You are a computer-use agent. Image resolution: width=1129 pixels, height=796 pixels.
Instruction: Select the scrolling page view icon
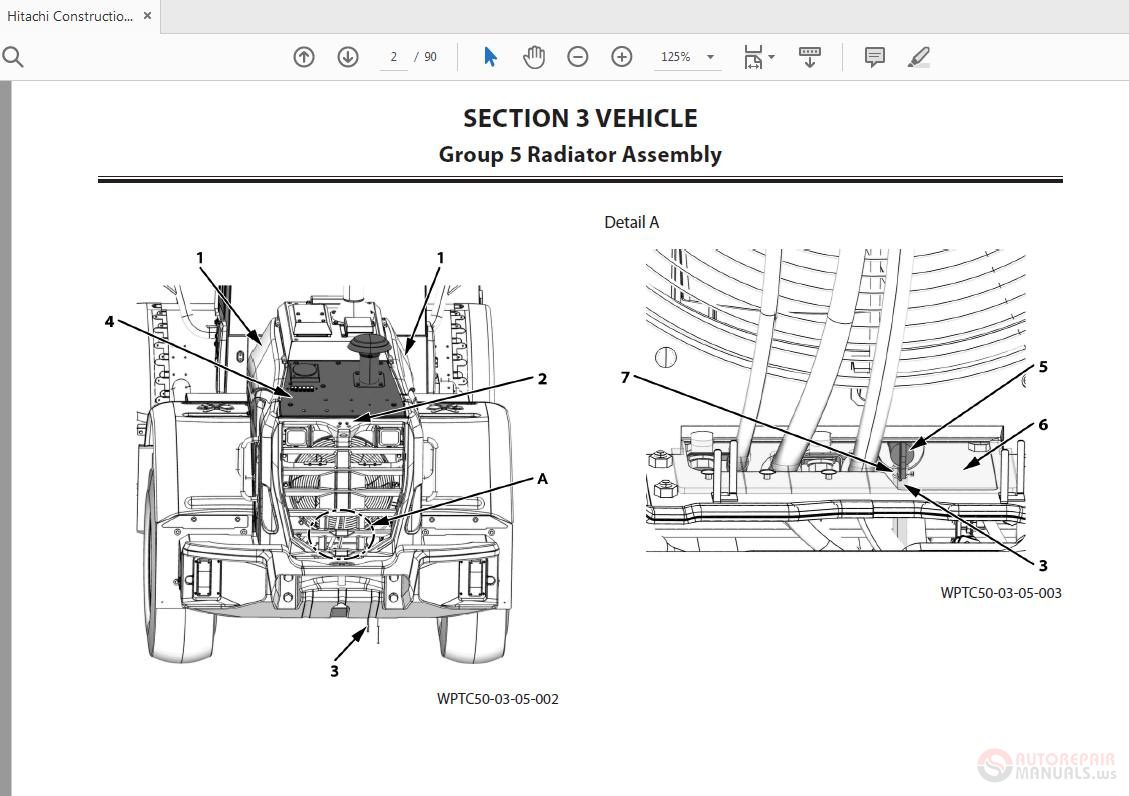coord(753,57)
